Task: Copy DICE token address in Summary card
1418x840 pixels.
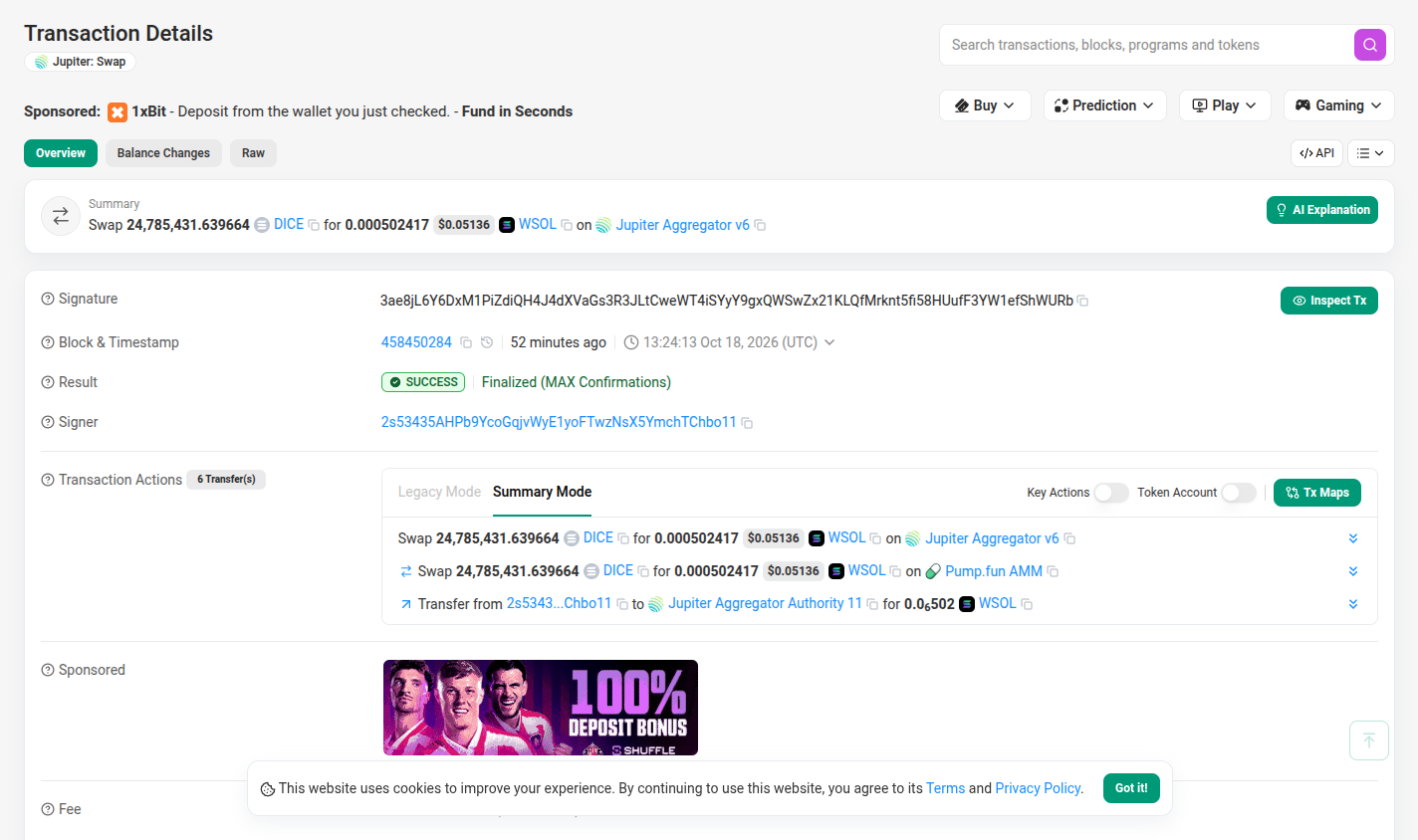Action: click(314, 226)
